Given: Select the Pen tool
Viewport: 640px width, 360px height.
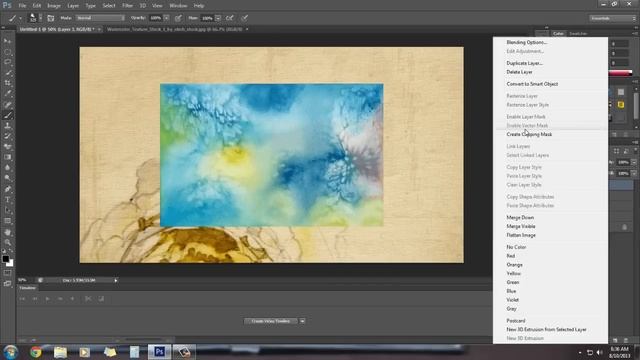Looking at the screenshot, I should [x=7, y=189].
